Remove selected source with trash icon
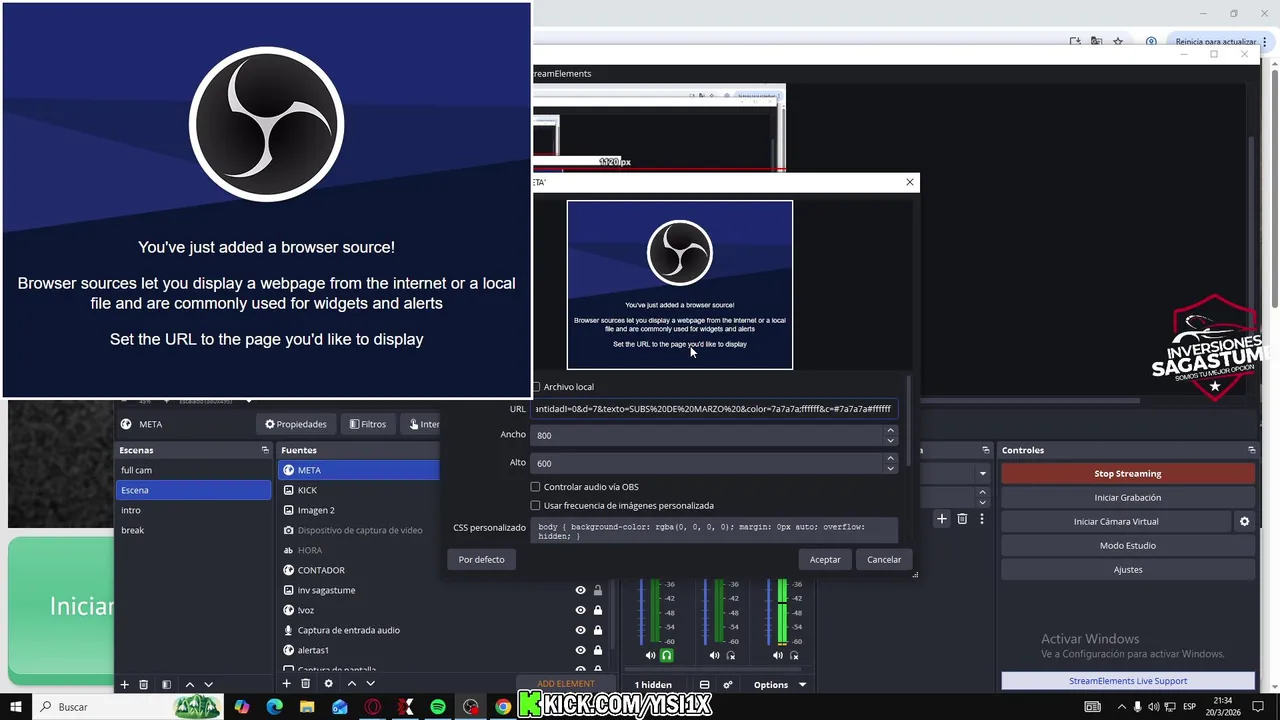The height and width of the screenshot is (720, 1280). pyautogui.click(x=306, y=684)
